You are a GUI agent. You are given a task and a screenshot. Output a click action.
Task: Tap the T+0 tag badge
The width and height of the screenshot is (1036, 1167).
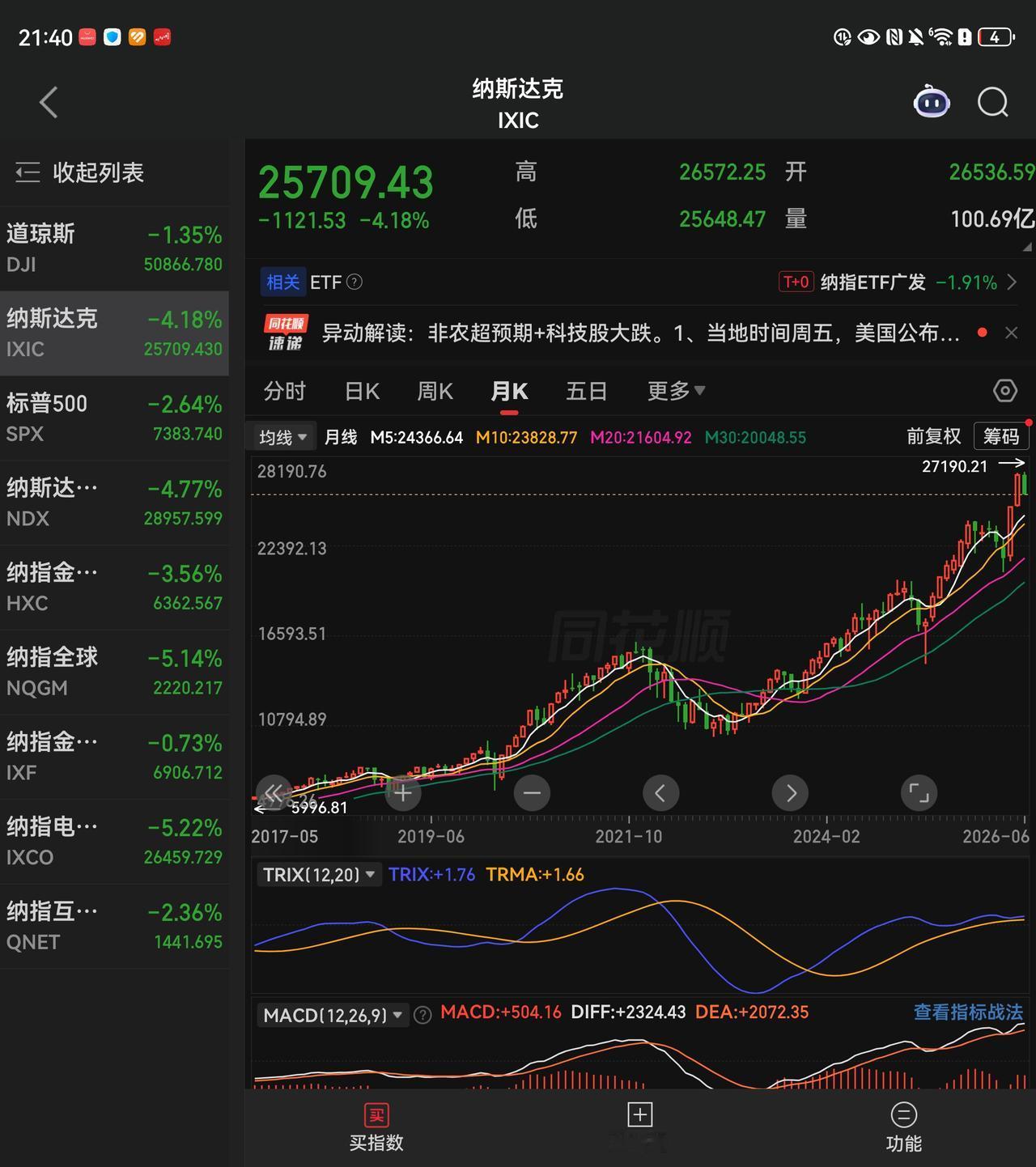(x=796, y=282)
